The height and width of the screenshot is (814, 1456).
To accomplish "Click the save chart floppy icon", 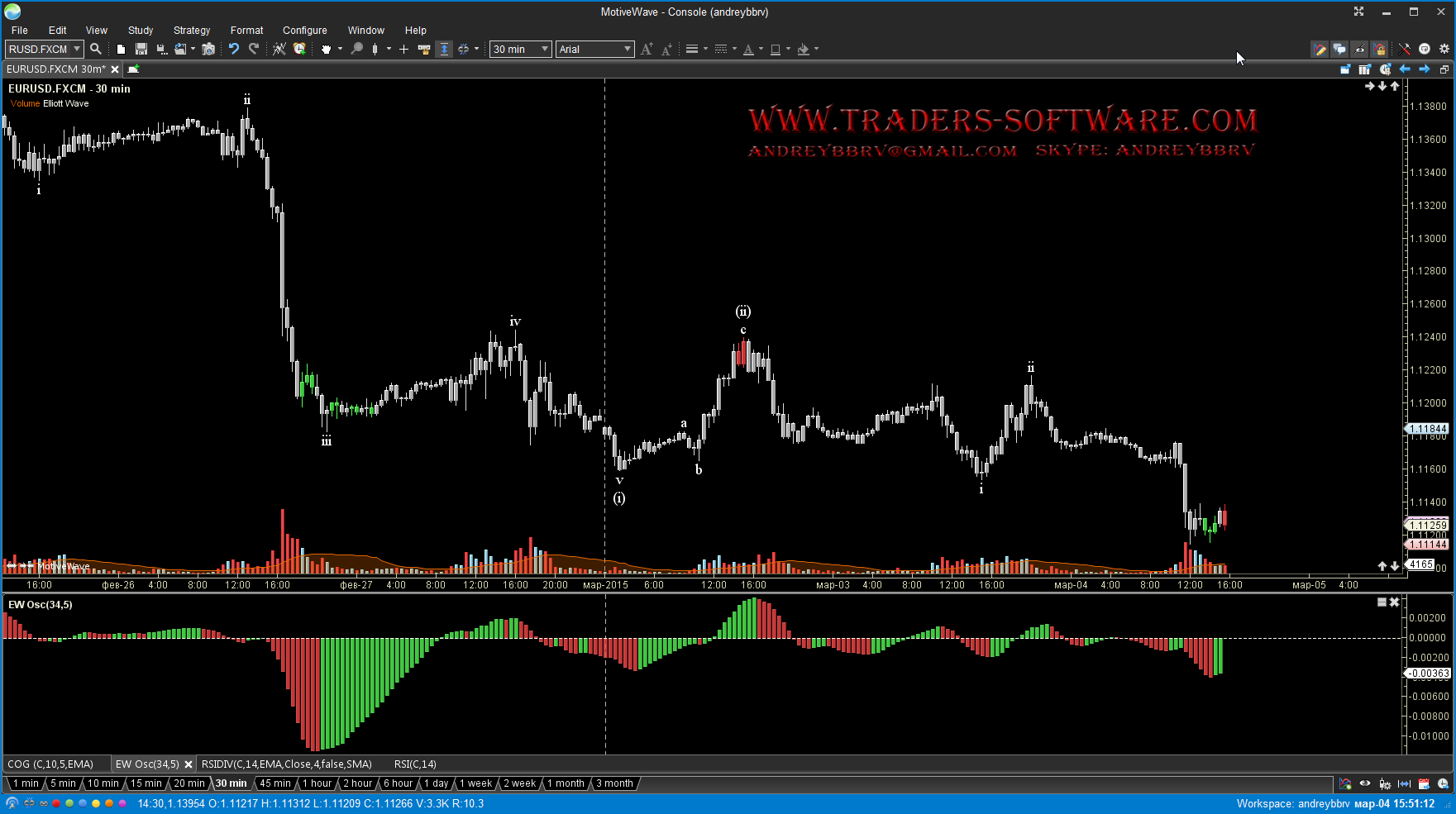I will 141,50.
